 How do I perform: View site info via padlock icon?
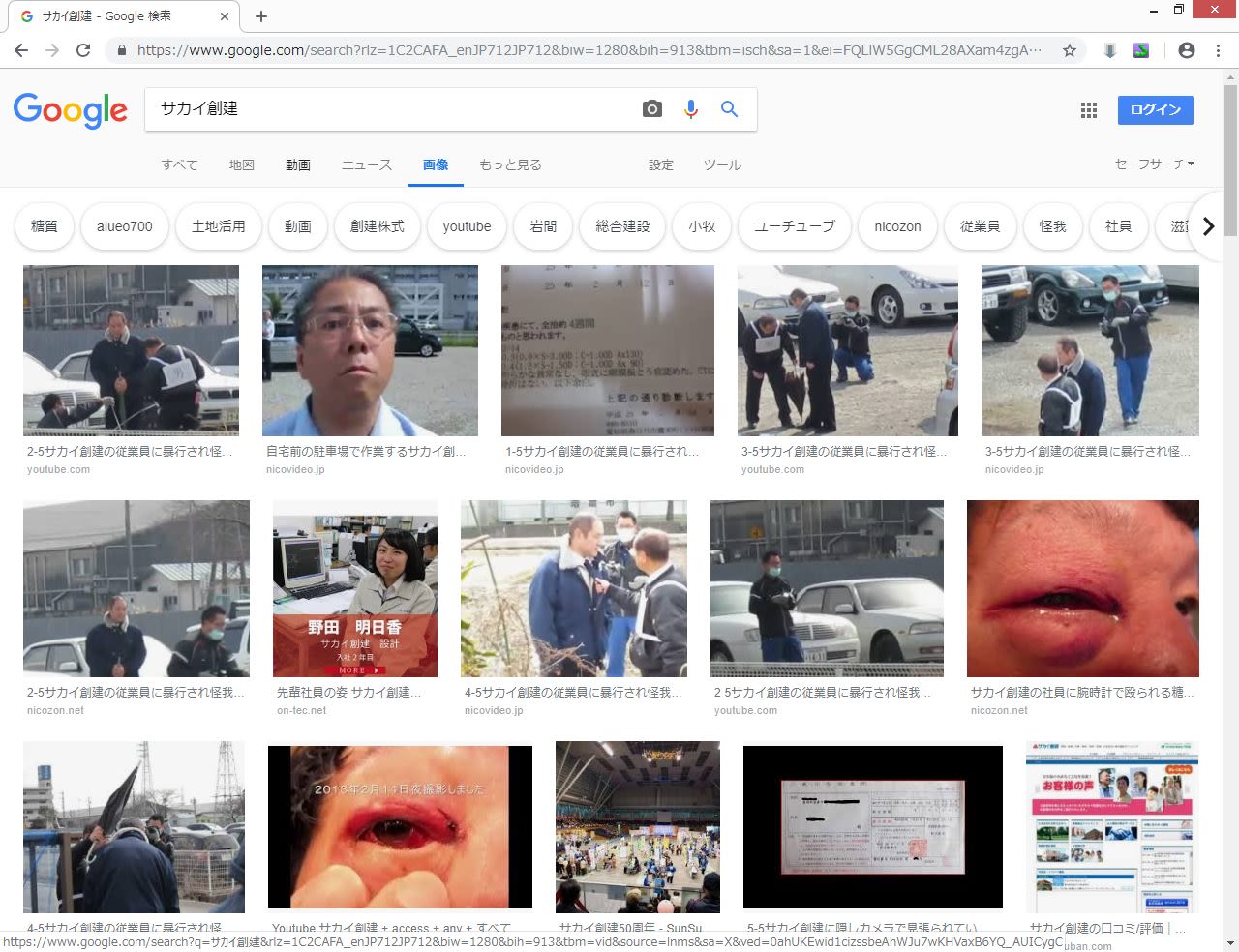(121, 50)
